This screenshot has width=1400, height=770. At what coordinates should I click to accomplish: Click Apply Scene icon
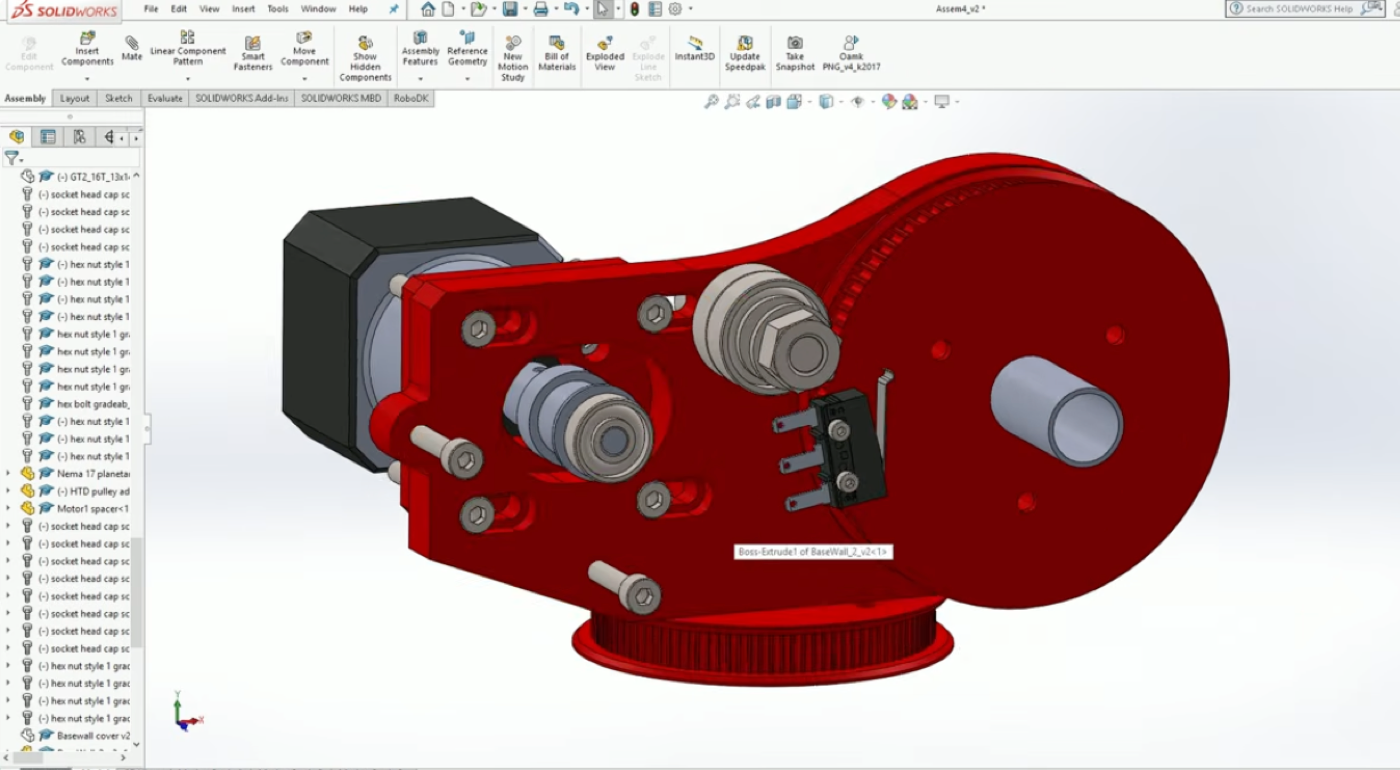(x=909, y=101)
